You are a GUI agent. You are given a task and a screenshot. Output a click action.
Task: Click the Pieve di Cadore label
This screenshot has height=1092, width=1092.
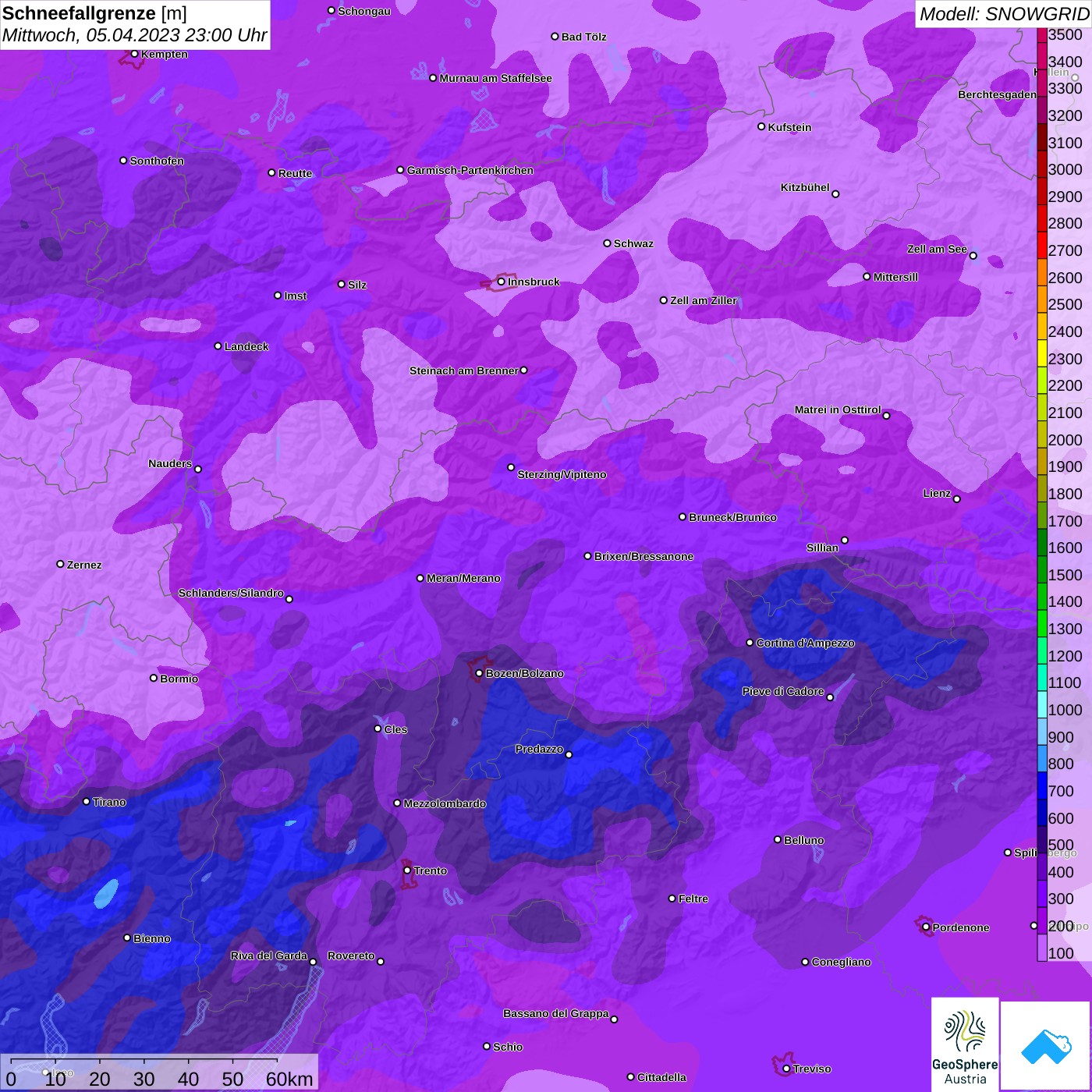[x=783, y=691]
